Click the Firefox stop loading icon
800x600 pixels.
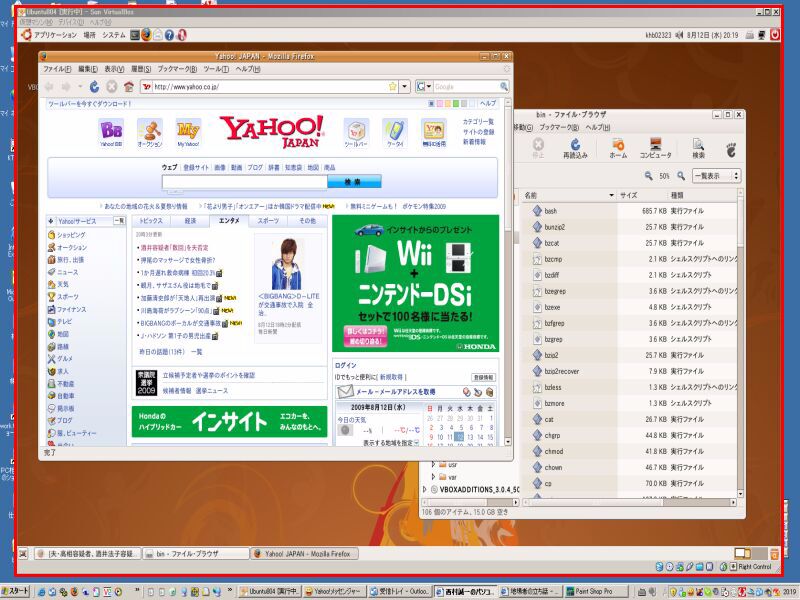point(112,87)
